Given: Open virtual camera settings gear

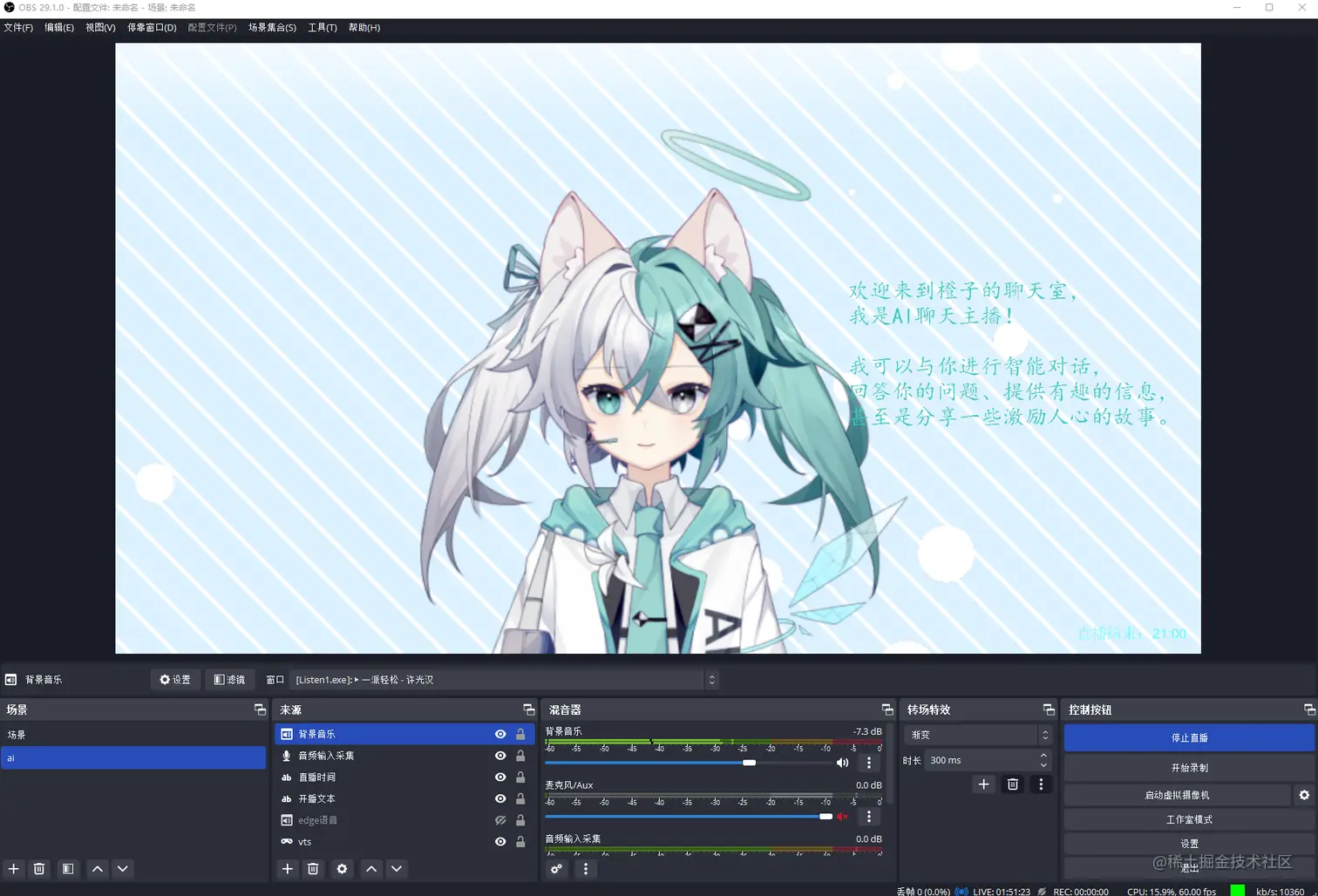Looking at the screenshot, I should [x=1304, y=794].
